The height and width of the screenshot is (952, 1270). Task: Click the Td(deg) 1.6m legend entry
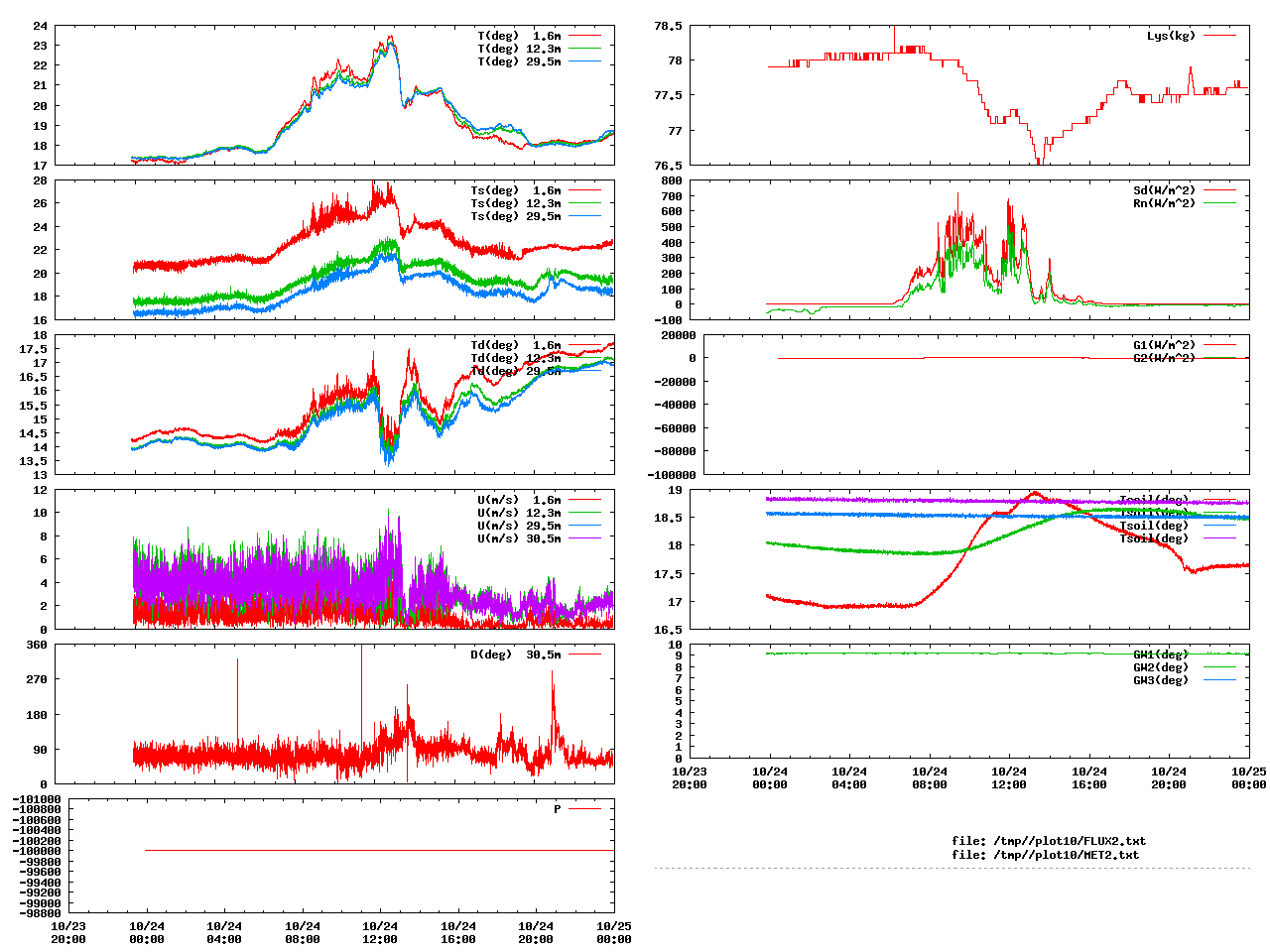click(515, 345)
